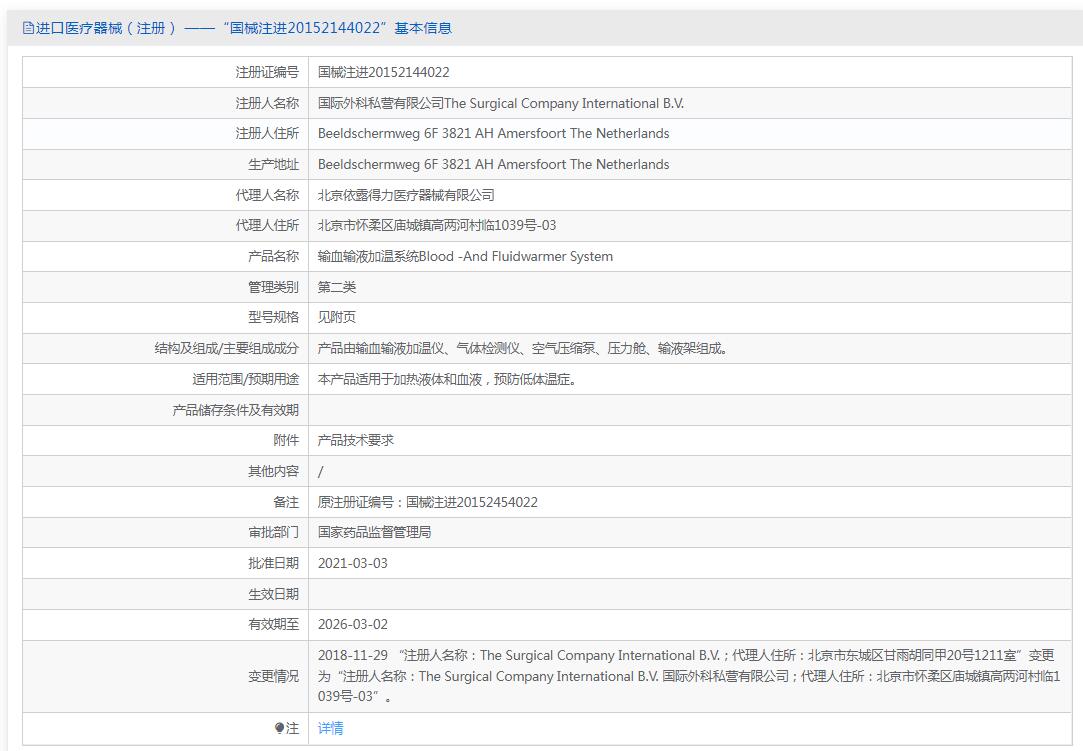Click the 批准日期 label
1083x751 pixels.
pos(273,563)
